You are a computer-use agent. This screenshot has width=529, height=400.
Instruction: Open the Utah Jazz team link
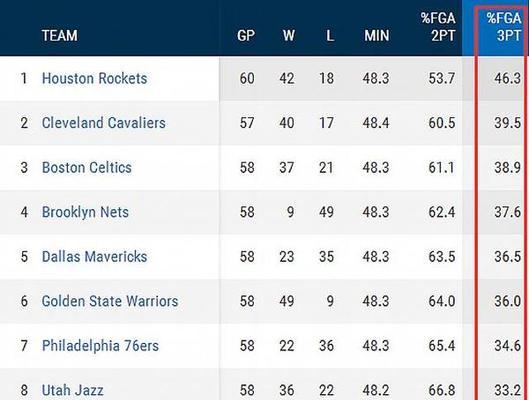click(73, 390)
